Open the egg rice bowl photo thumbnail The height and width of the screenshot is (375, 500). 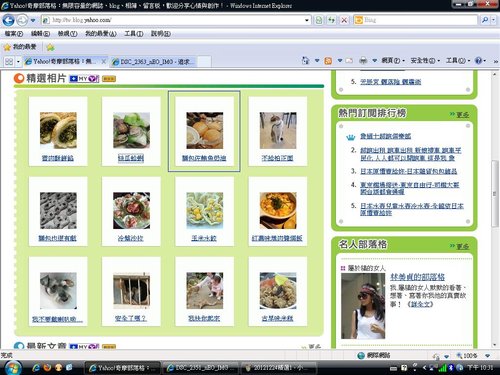[278, 210]
